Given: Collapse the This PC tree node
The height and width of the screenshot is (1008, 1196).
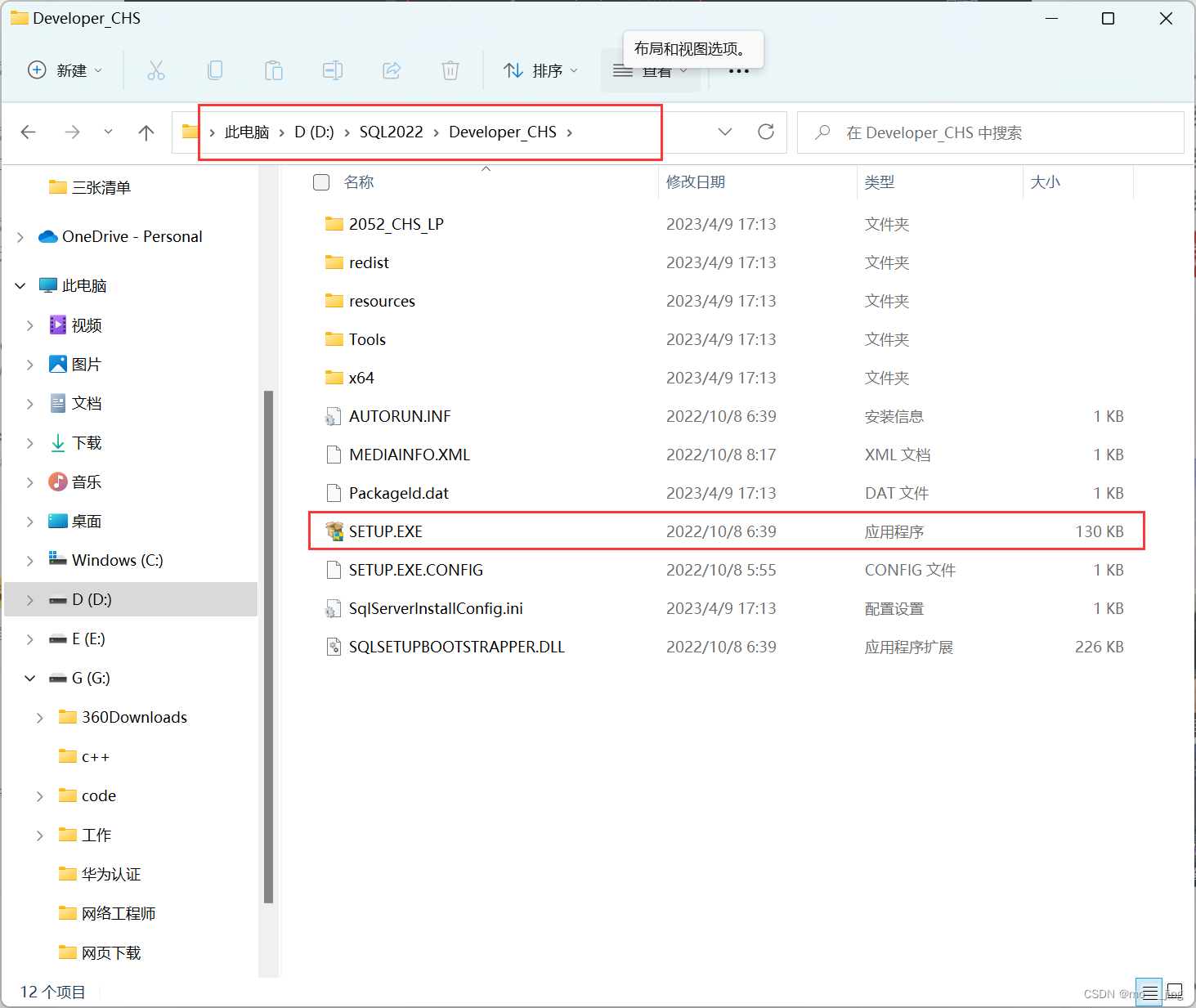Looking at the screenshot, I should pos(20,286).
